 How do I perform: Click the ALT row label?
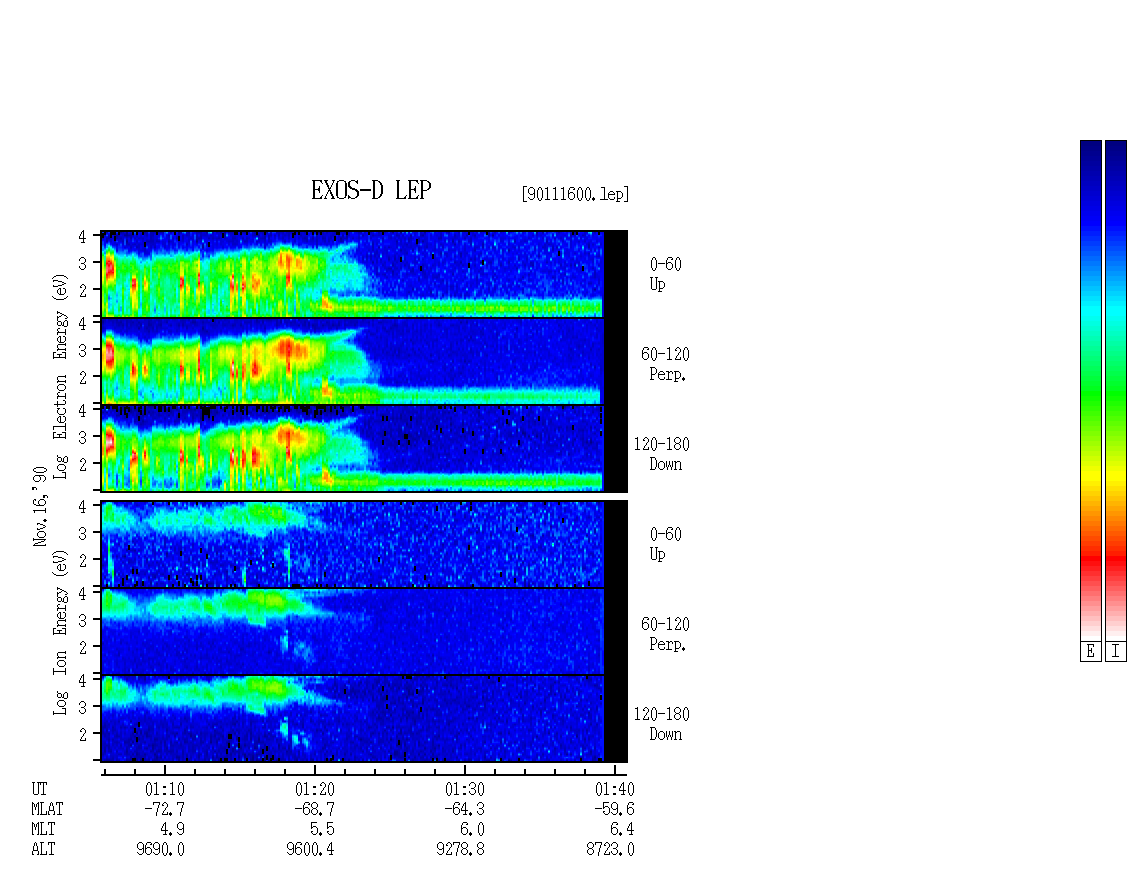pyautogui.click(x=43, y=850)
